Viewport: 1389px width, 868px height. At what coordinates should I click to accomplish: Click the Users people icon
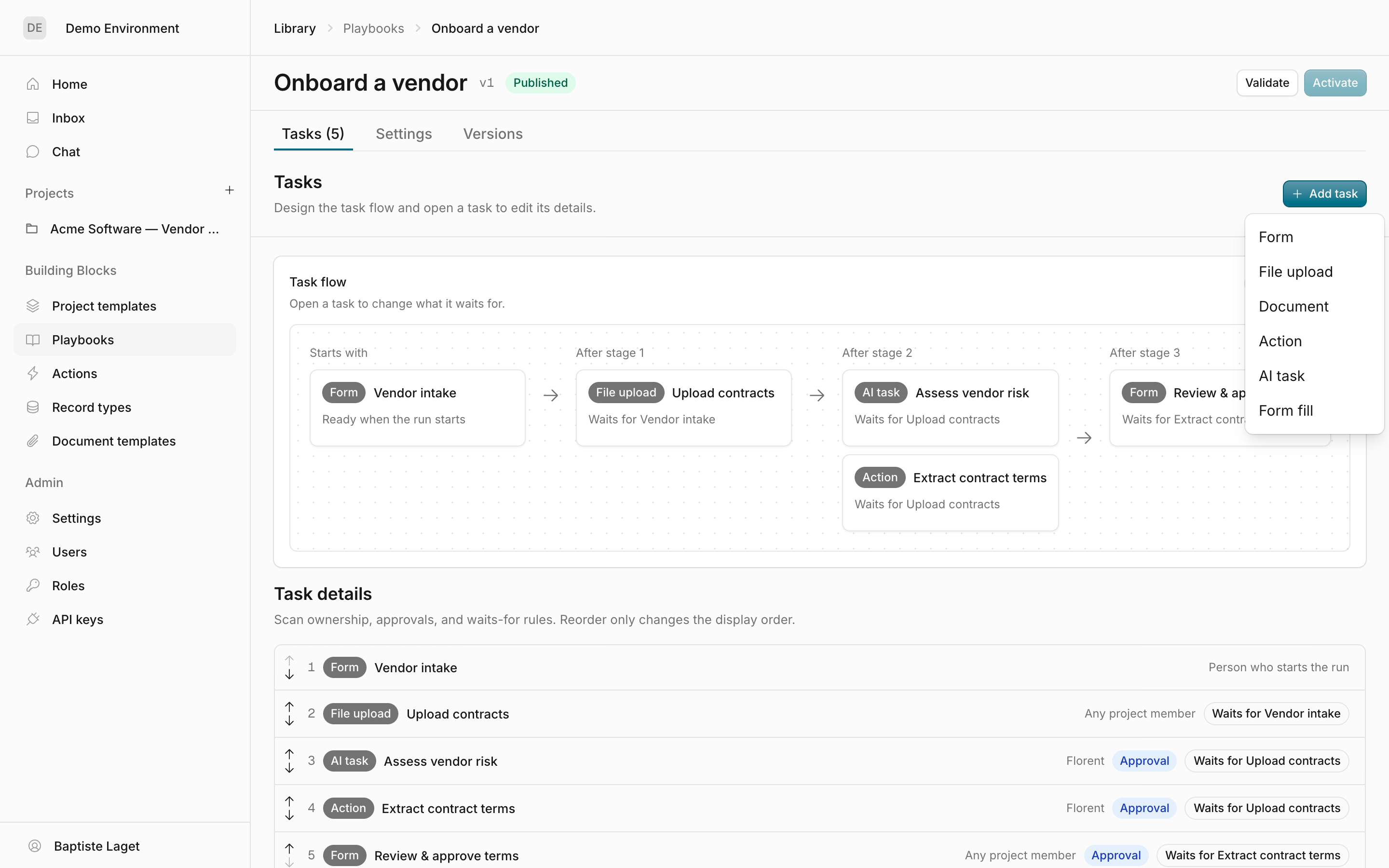[x=33, y=552]
